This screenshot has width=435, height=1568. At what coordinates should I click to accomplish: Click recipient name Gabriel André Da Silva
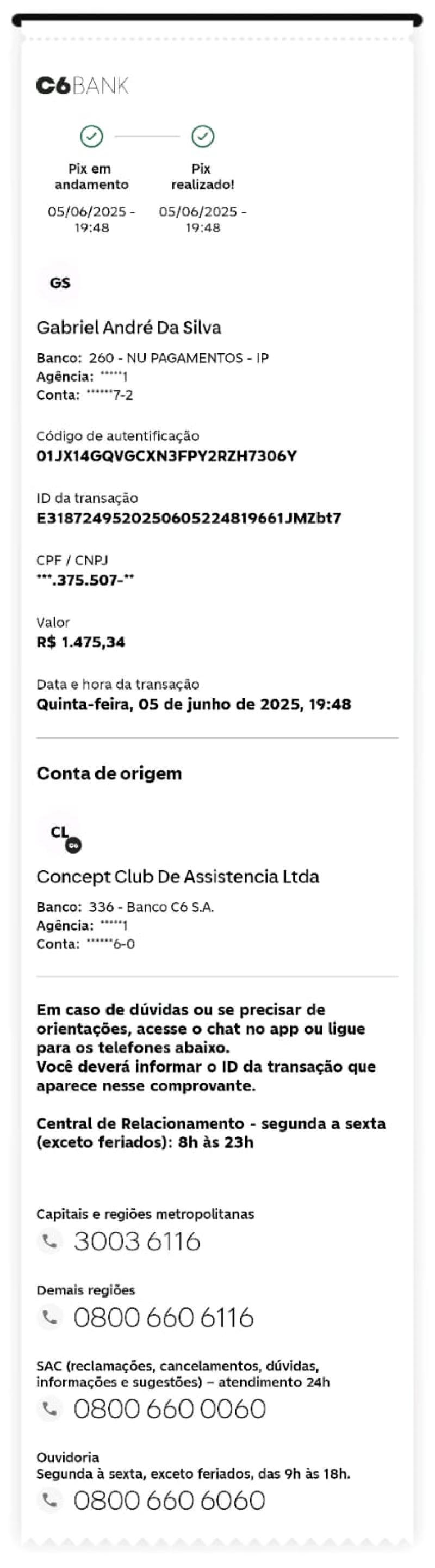[x=129, y=328]
